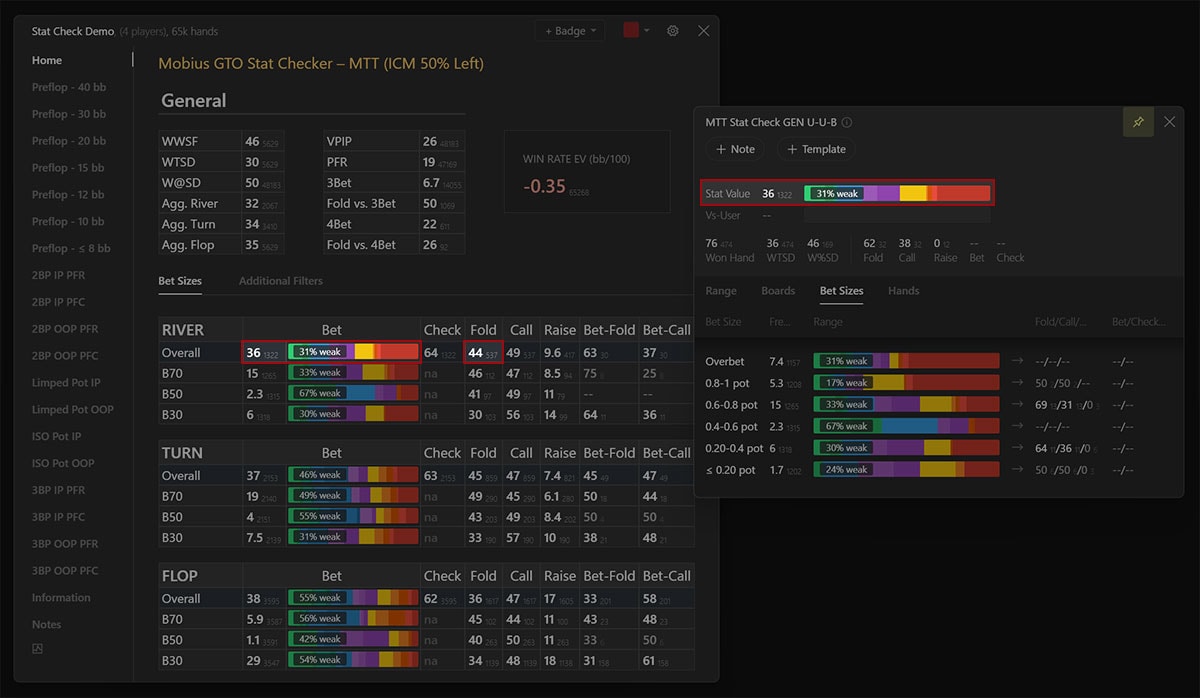This screenshot has height=698, width=1200.
Task: Open Preflop - 40 bb section
Action: coord(69,87)
